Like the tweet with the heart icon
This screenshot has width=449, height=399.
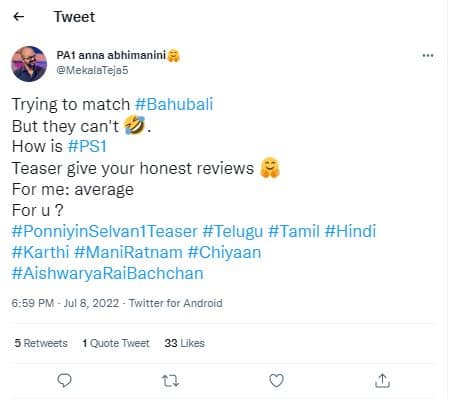point(276,381)
